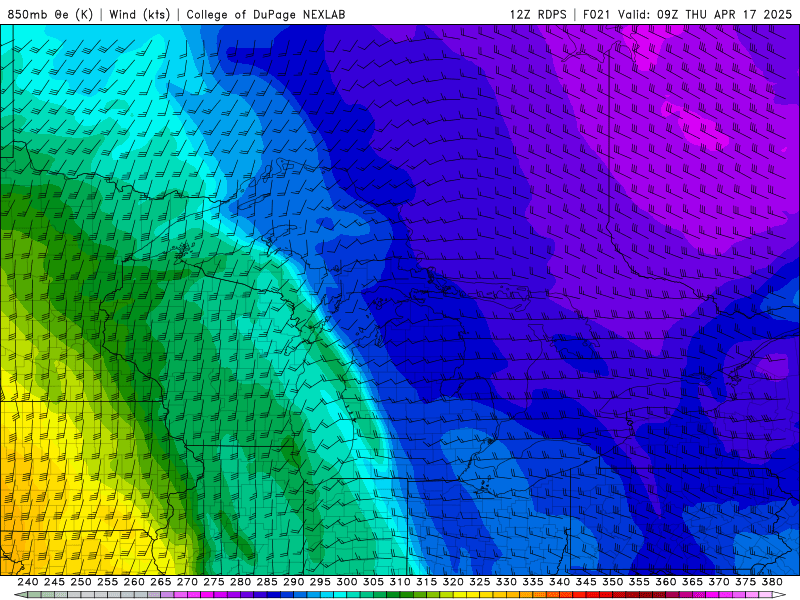Click the '850mb θe (K)' title text
The image size is (800, 600).
(x=50, y=14)
